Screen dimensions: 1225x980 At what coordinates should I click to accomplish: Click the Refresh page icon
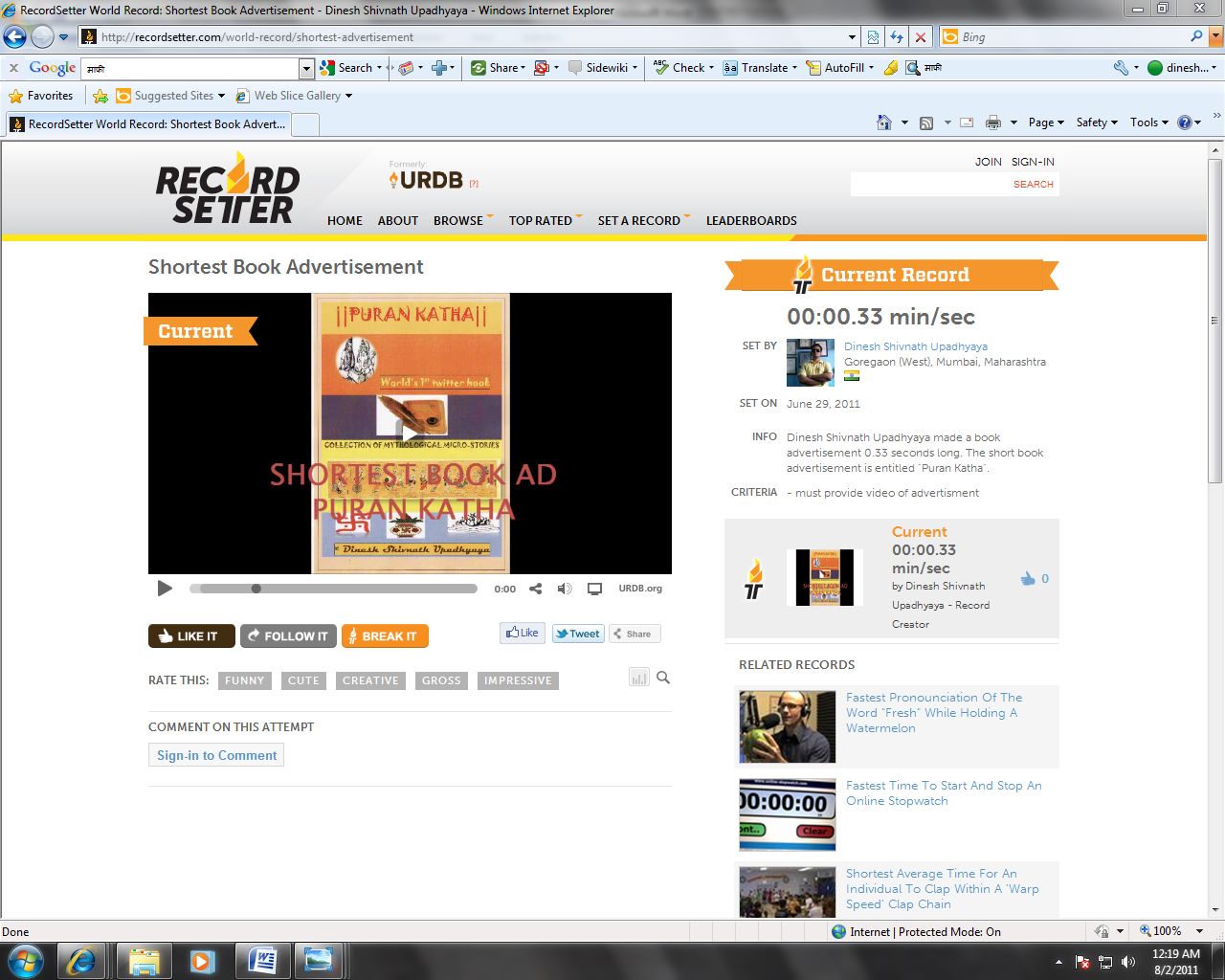pos(897,37)
